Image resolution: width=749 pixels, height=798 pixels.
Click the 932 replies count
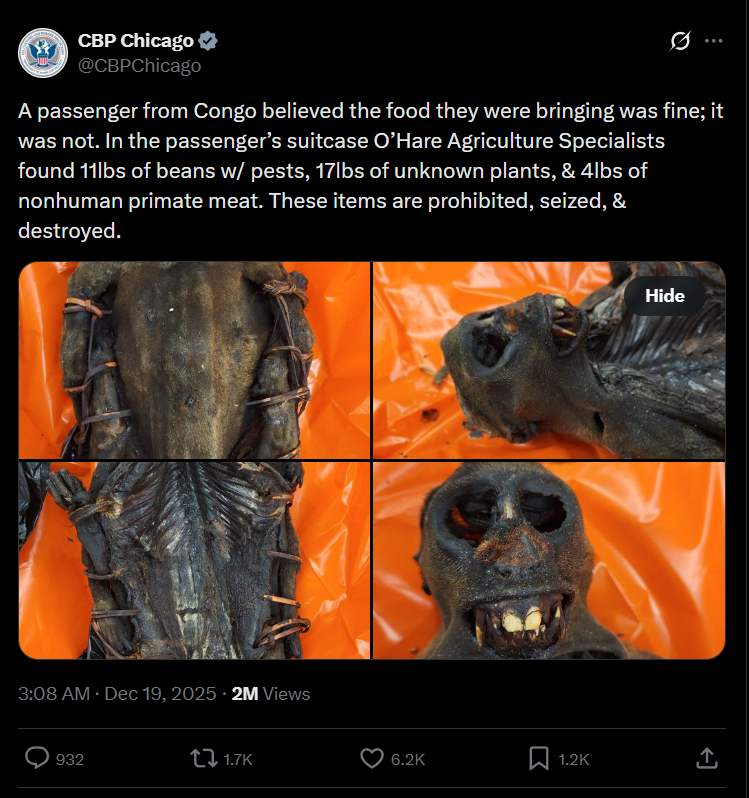(70, 759)
